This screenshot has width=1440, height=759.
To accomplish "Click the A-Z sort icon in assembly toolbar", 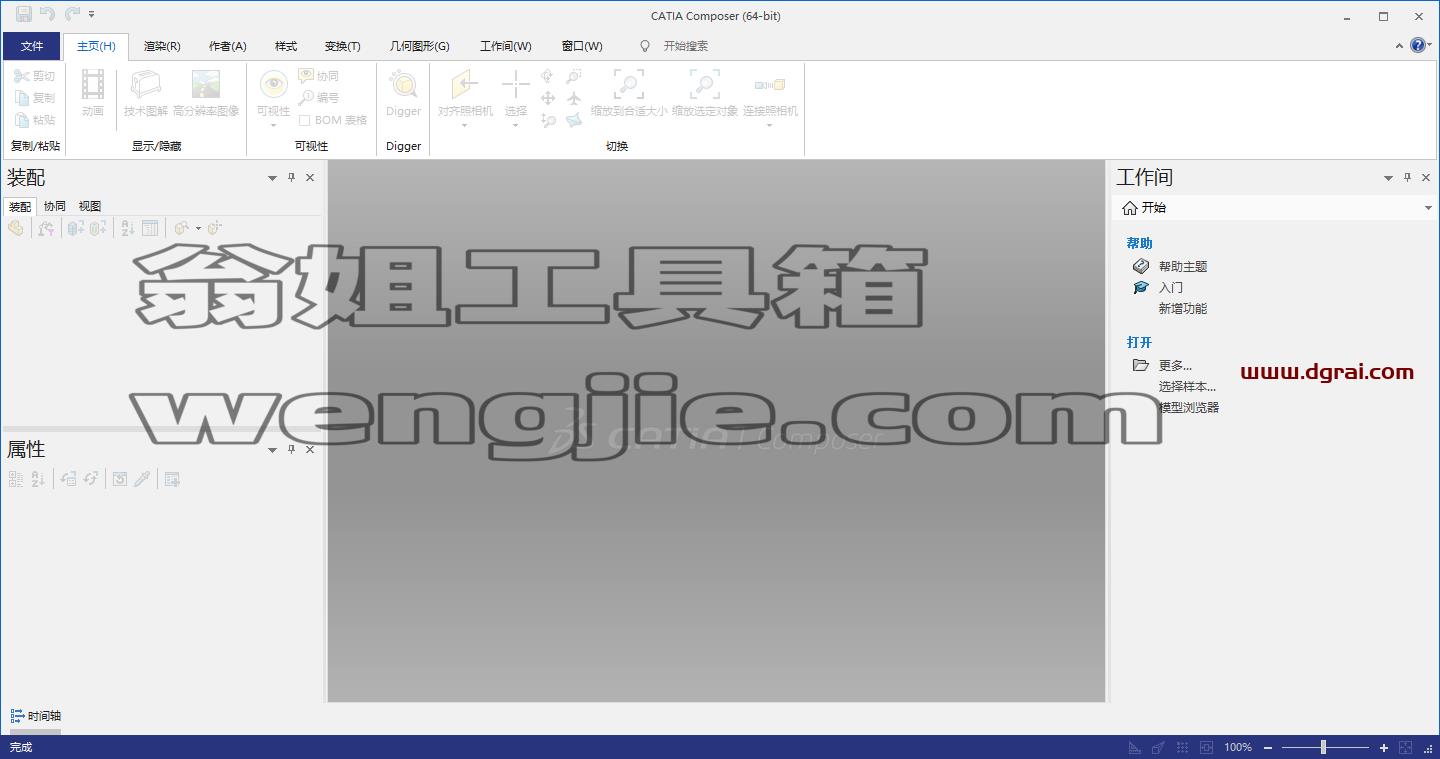I will (127, 228).
